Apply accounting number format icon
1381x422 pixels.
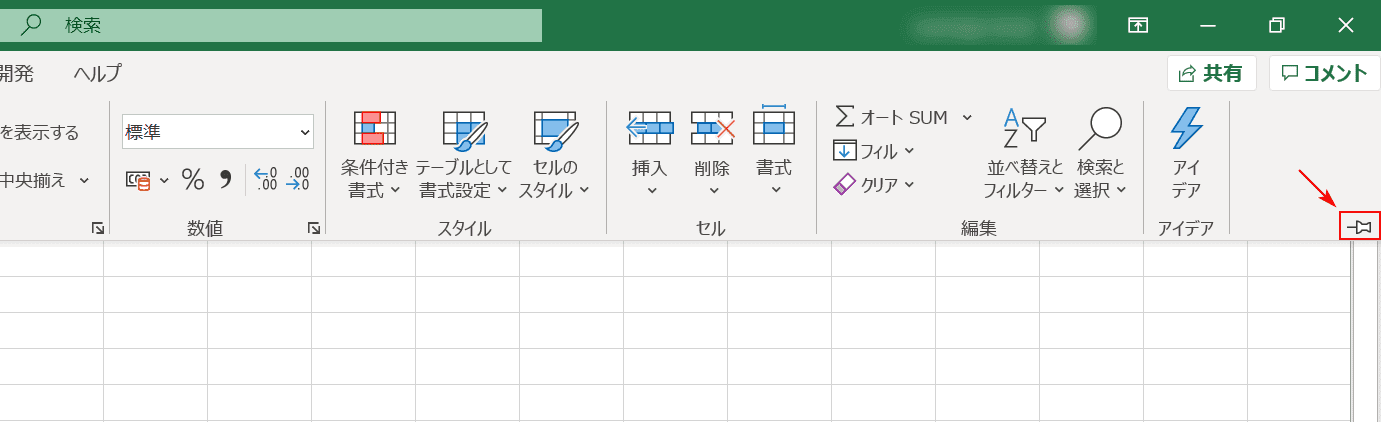pyautogui.click(x=137, y=180)
